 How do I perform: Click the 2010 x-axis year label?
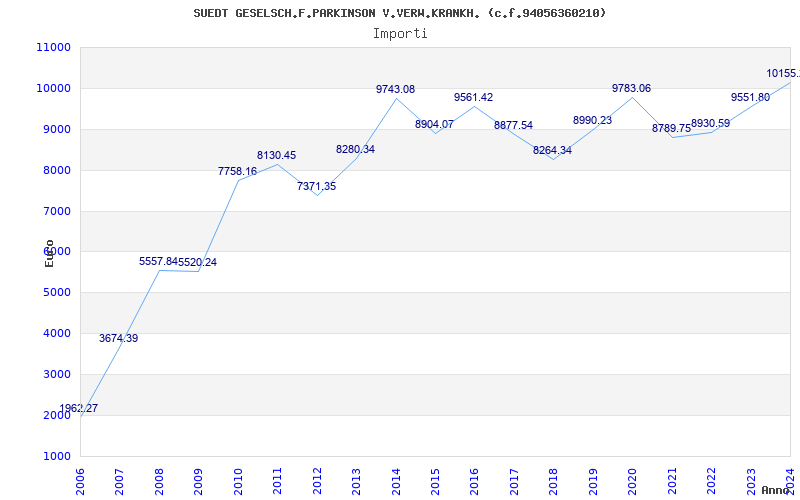tap(238, 481)
